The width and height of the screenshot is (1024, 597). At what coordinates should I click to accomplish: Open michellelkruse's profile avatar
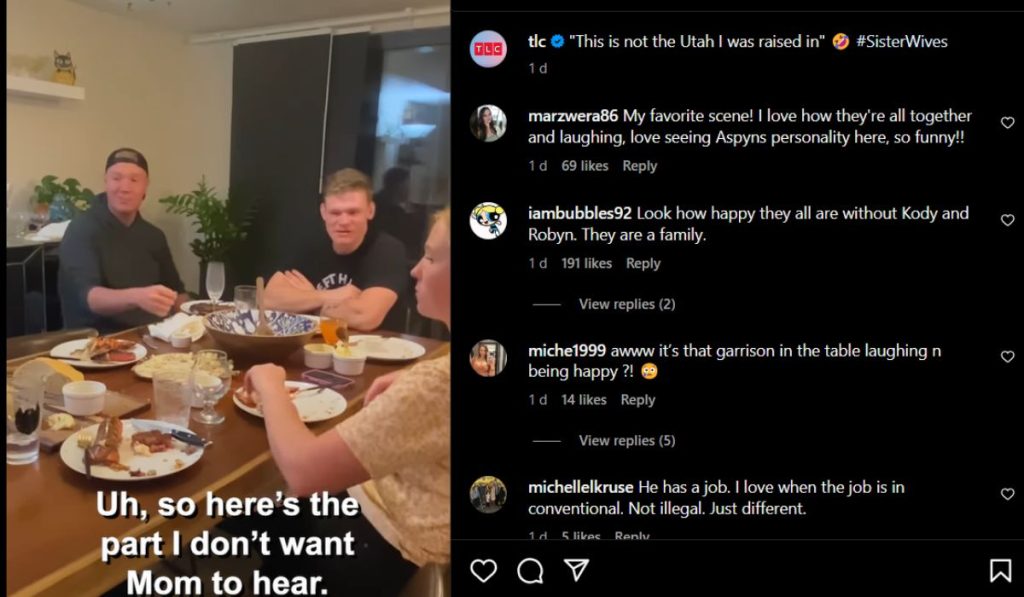tap(488, 494)
